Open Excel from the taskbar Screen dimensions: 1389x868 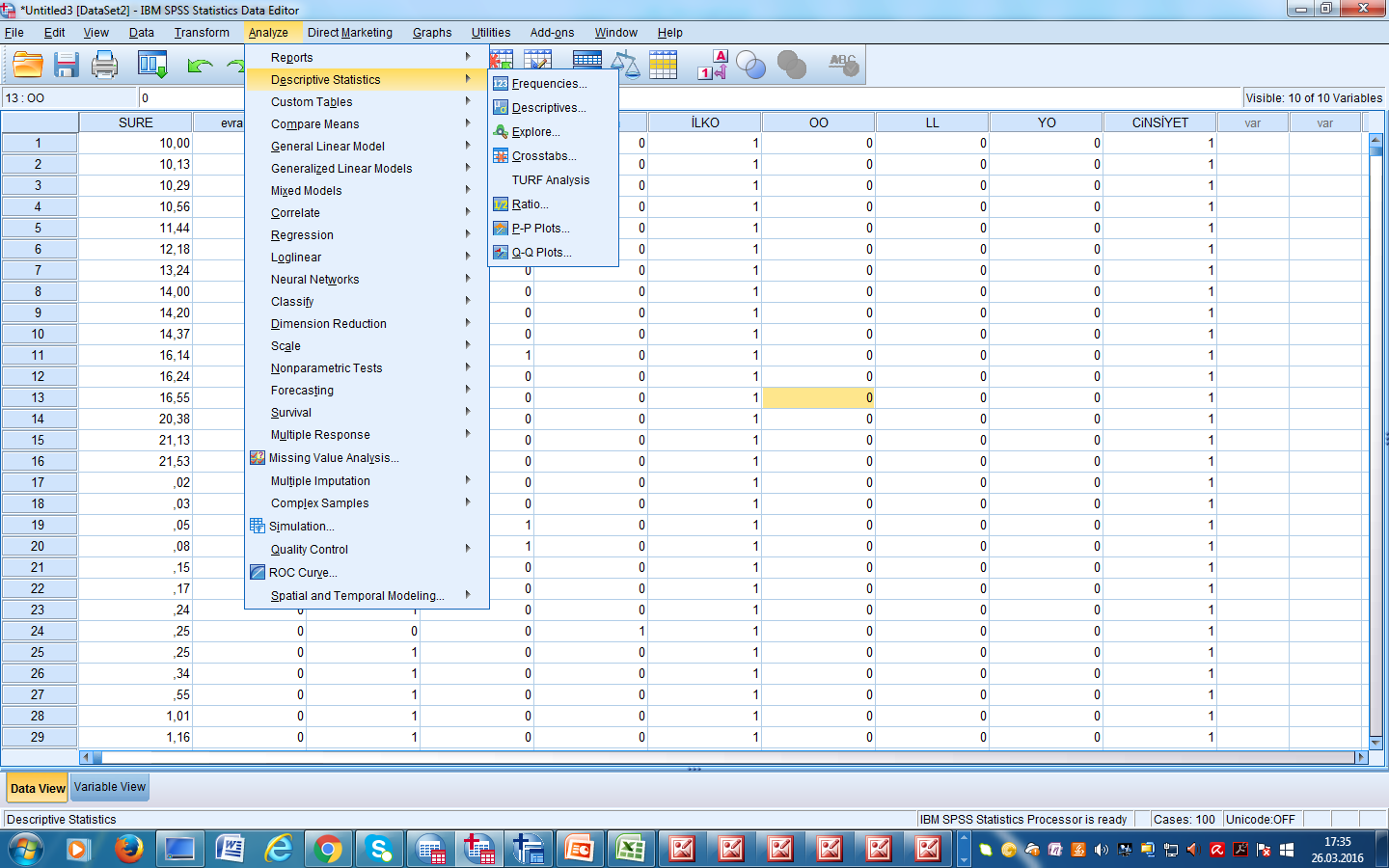[630, 849]
